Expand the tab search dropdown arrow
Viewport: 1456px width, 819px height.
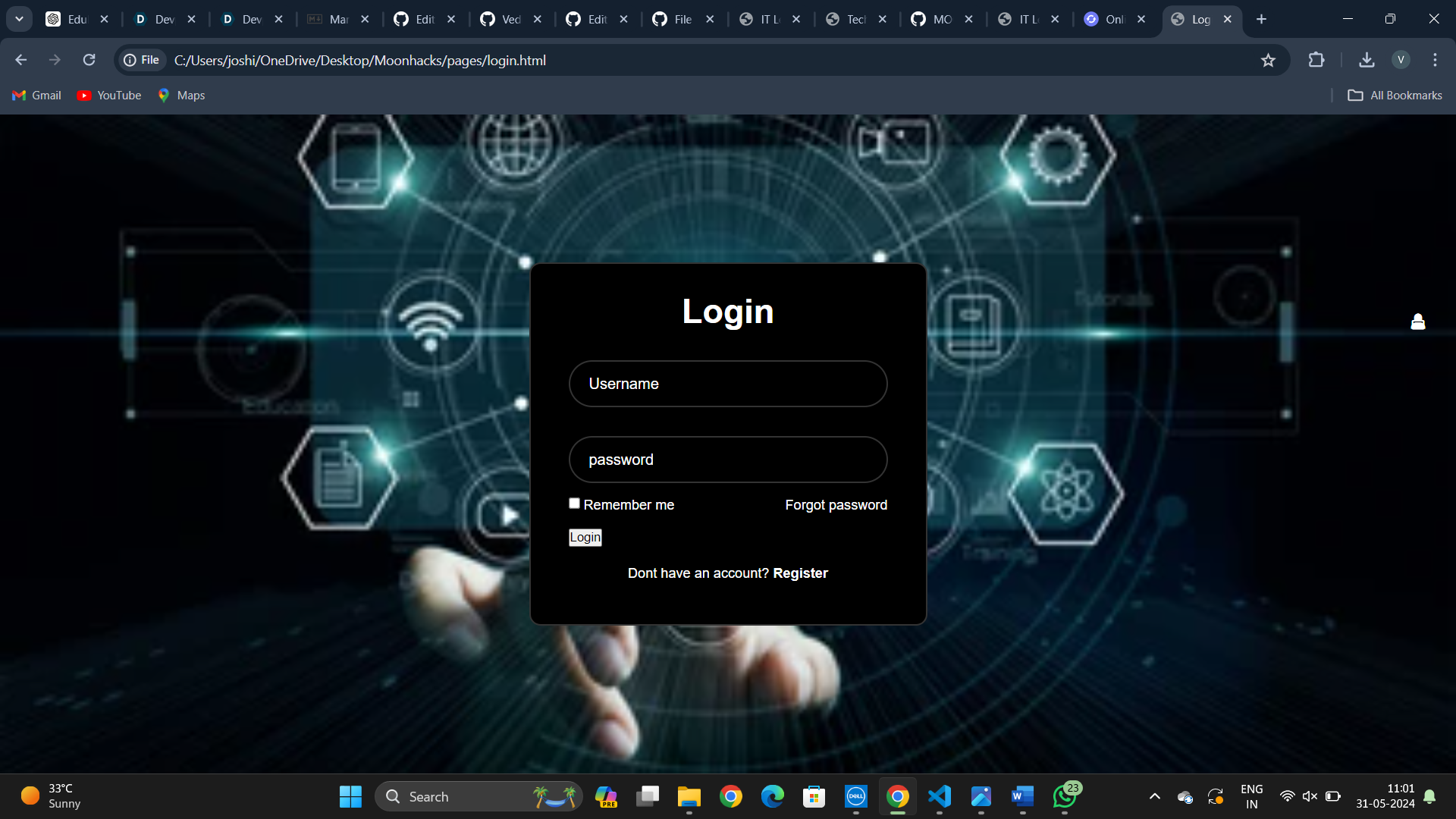[19, 19]
